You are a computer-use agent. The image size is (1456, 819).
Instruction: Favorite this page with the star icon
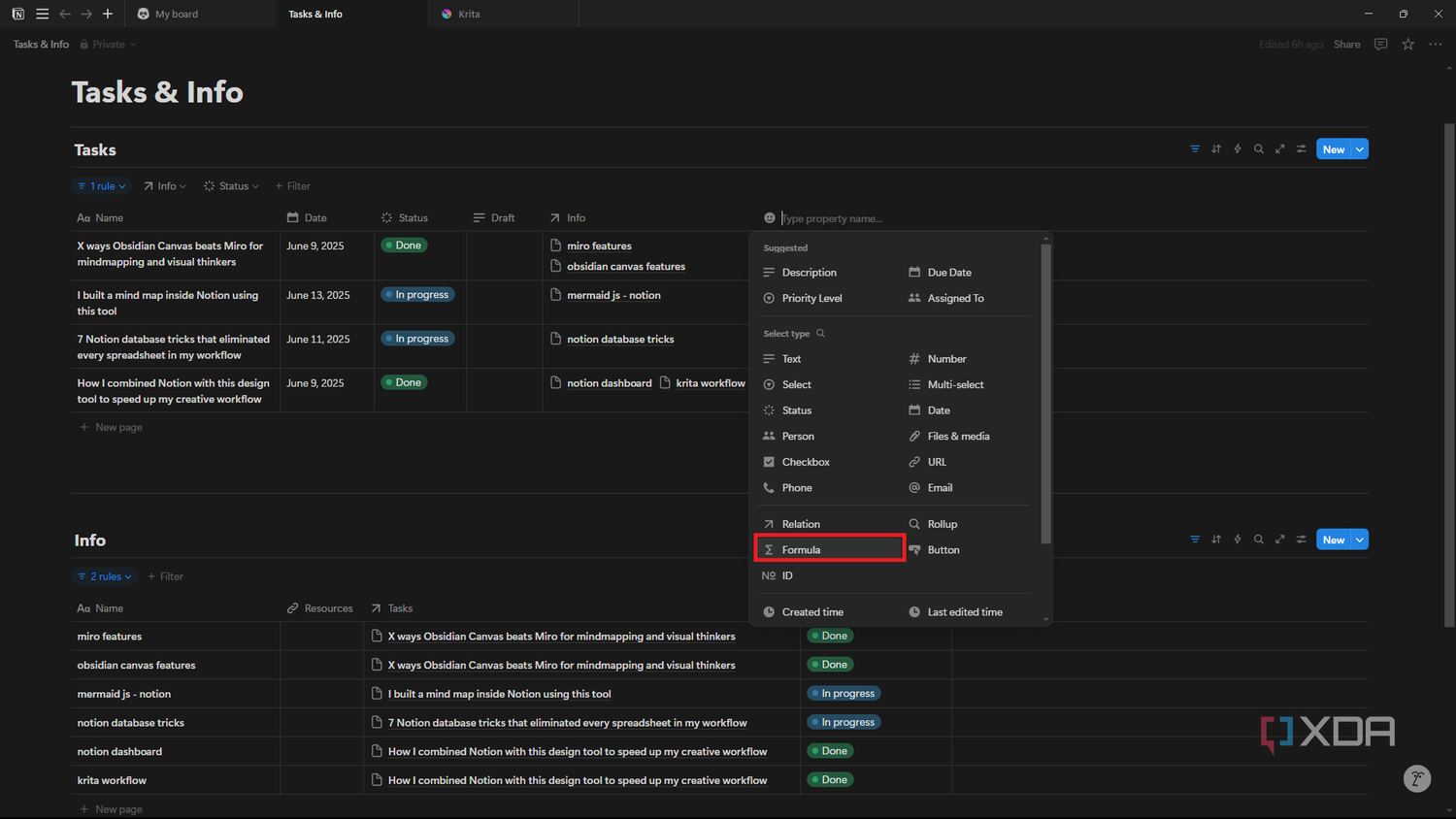[x=1408, y=45]
